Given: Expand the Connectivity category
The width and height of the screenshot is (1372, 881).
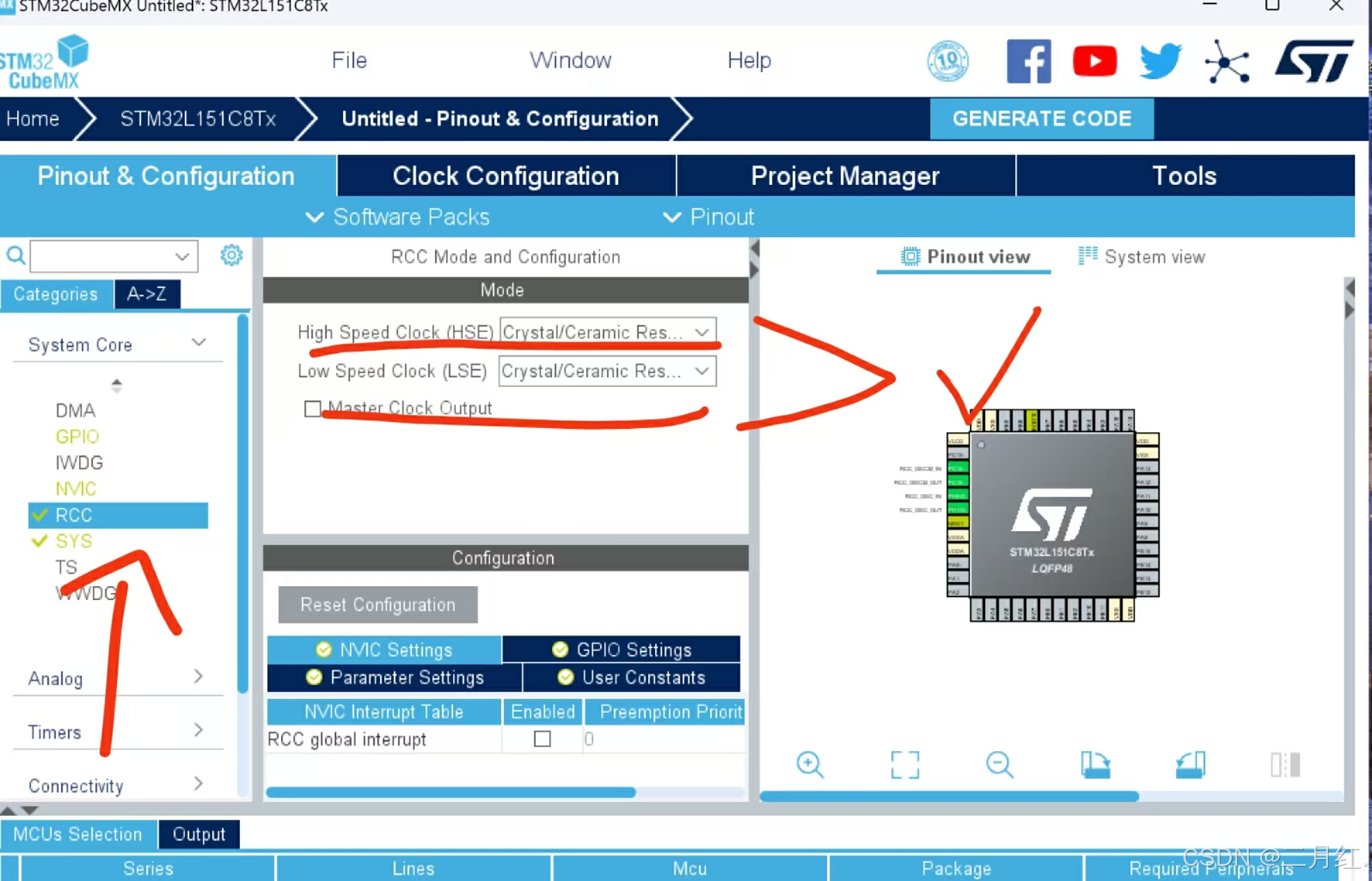Looking at the screenshot, I should (x=199, y=784).
